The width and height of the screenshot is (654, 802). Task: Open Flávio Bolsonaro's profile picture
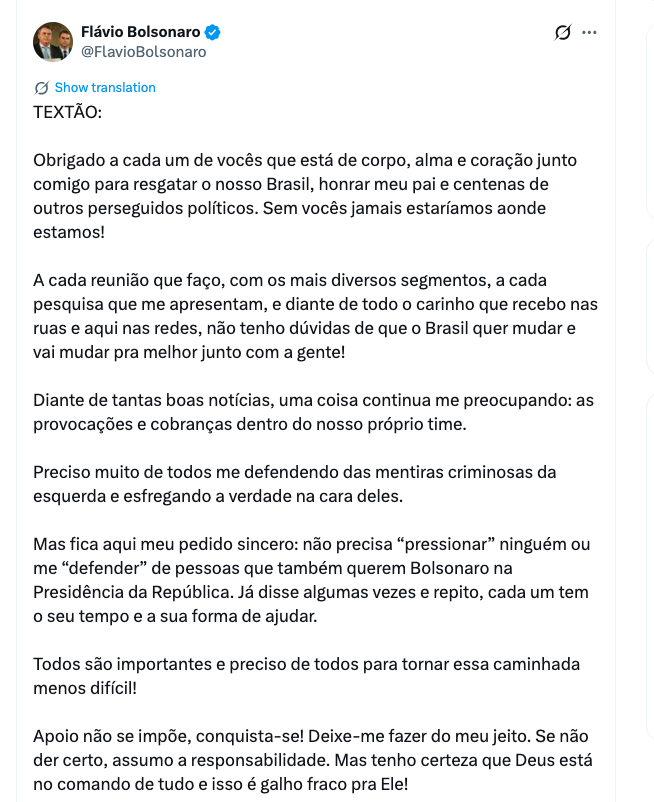coord(53,42)
